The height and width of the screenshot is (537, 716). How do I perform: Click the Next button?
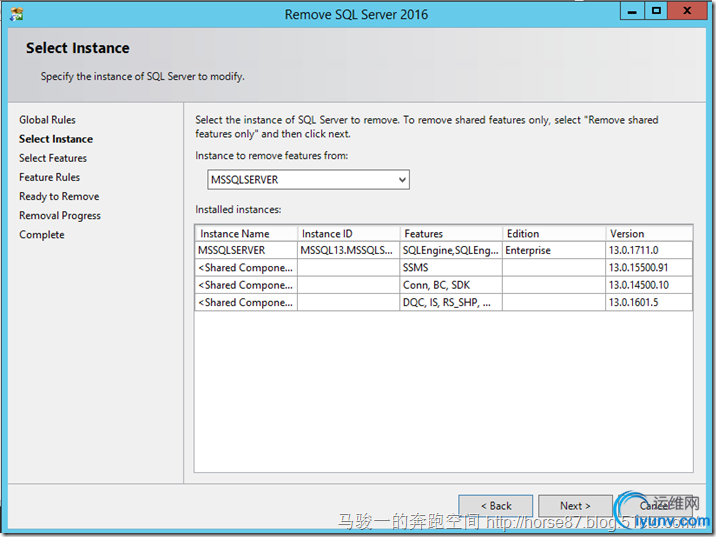(575, 506)
